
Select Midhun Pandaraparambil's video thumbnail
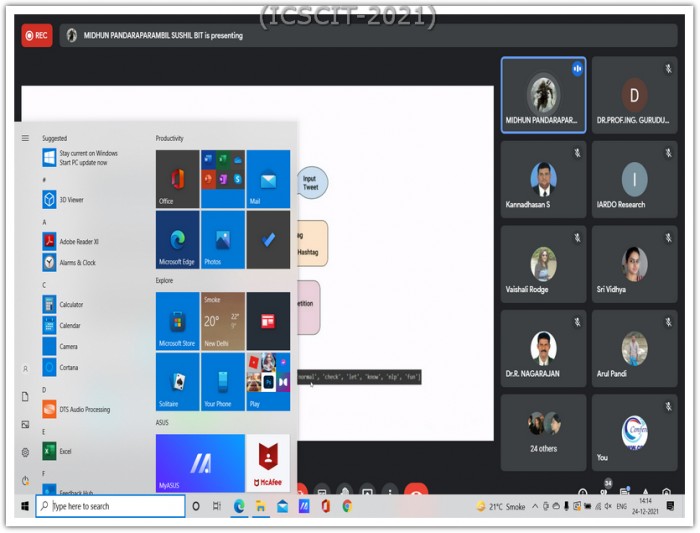click(x=543, y=95)
